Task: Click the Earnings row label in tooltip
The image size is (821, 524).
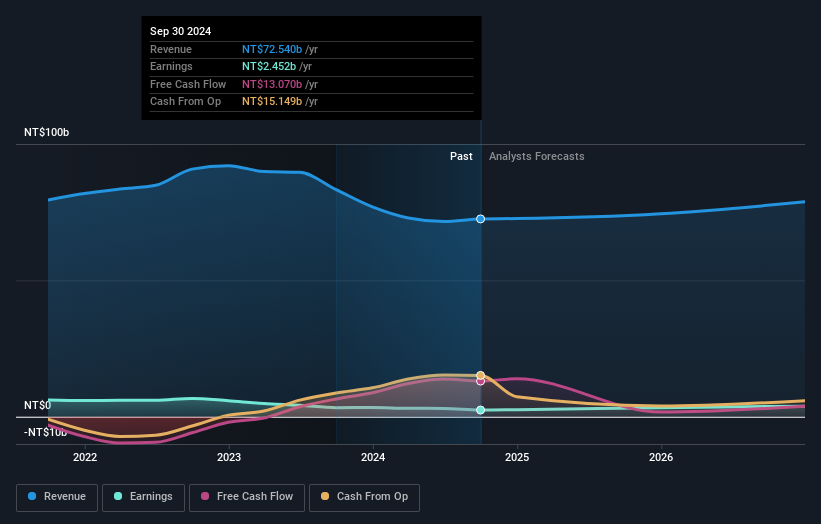Action: pos(171,66)
